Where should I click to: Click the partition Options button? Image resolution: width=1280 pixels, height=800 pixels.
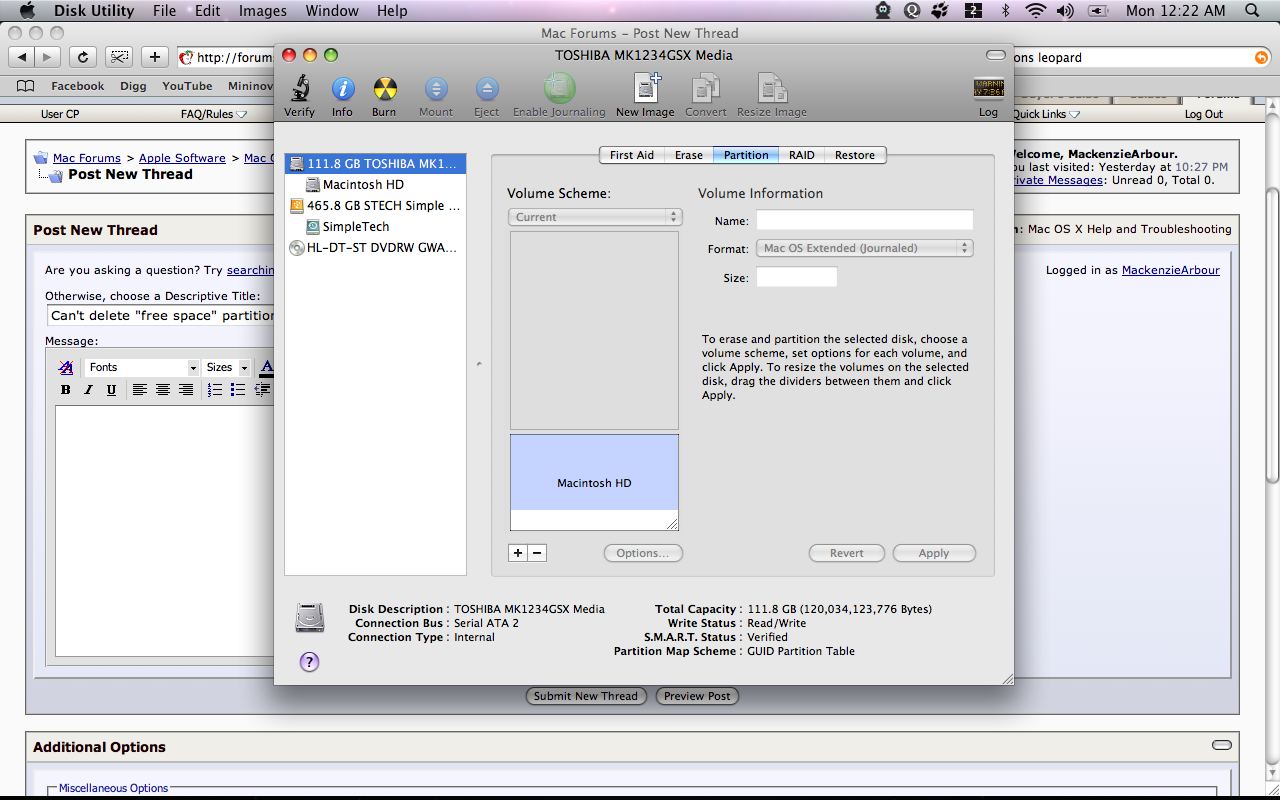click(x=643, y=553)
